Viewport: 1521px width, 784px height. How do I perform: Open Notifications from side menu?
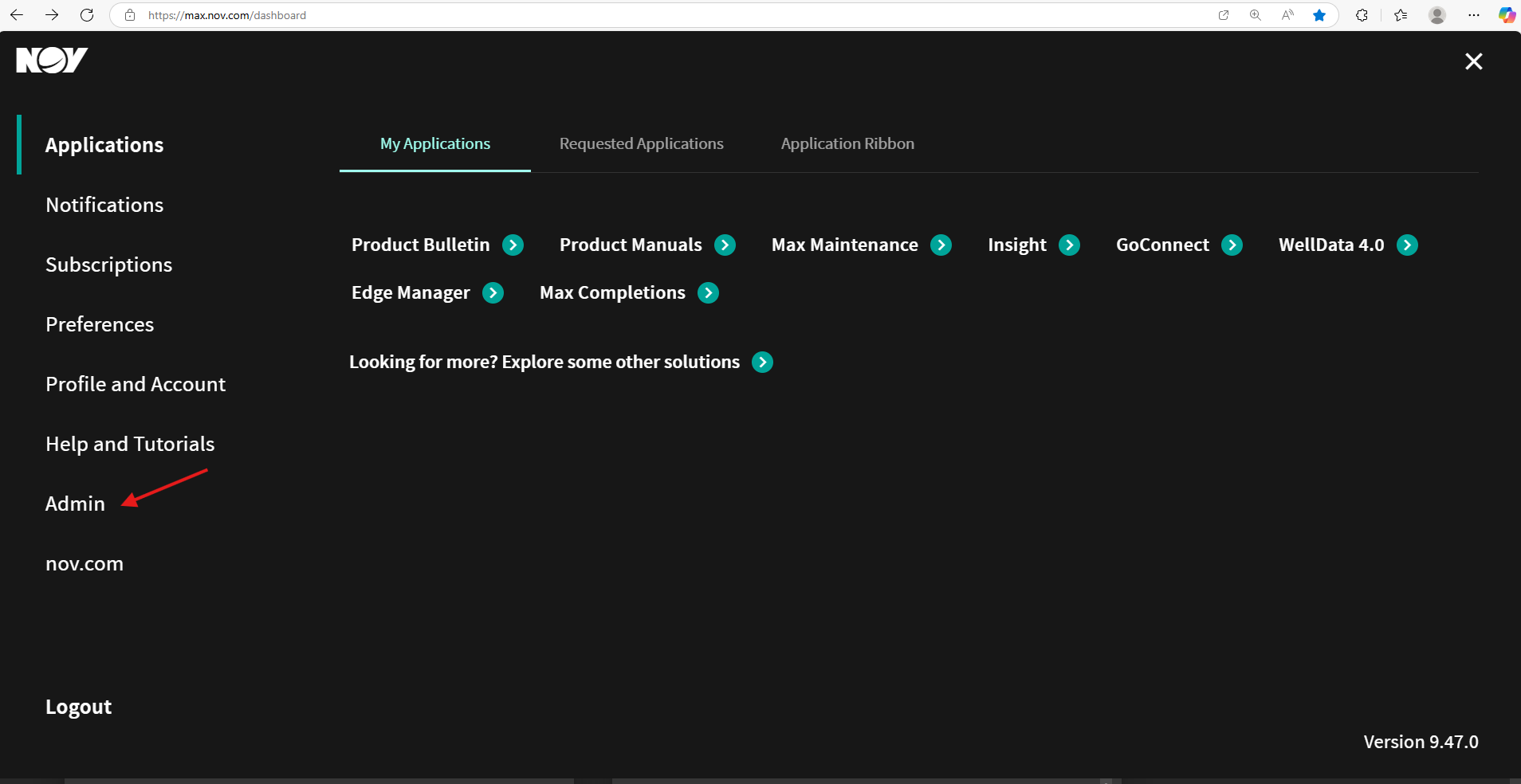[104, 205]
